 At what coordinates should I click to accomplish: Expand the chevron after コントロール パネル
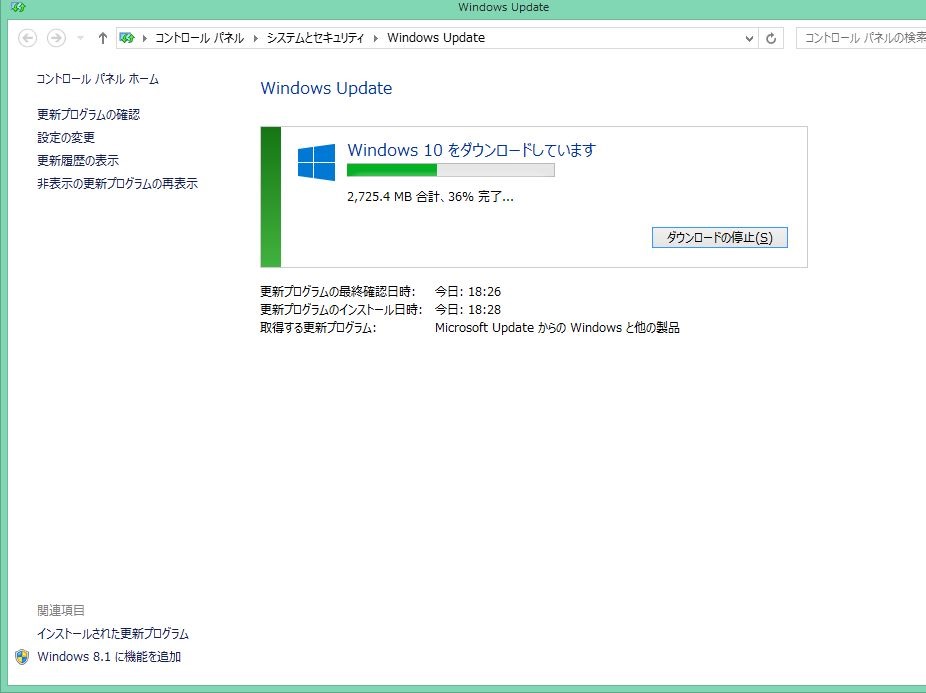(x=256, y=38)
